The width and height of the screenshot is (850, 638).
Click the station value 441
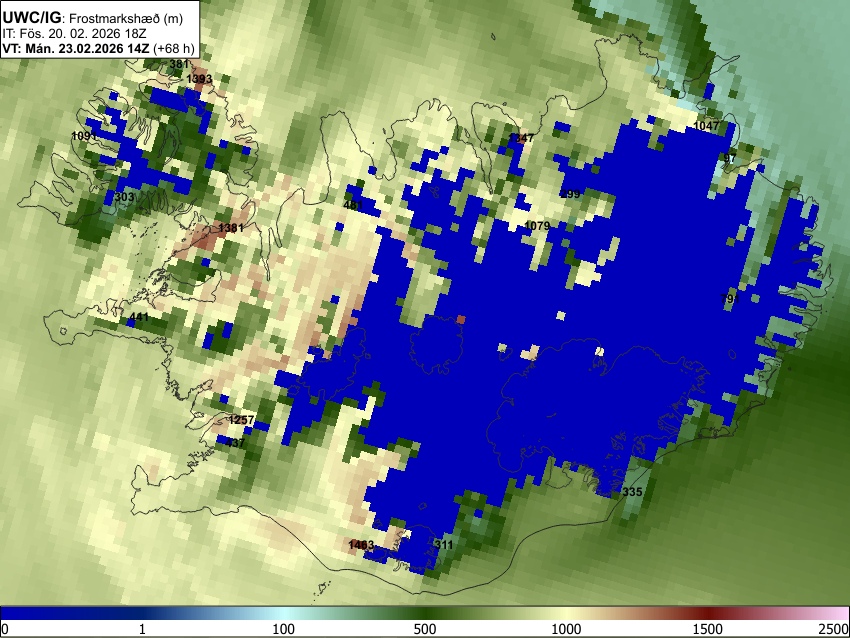coord(139,317)
